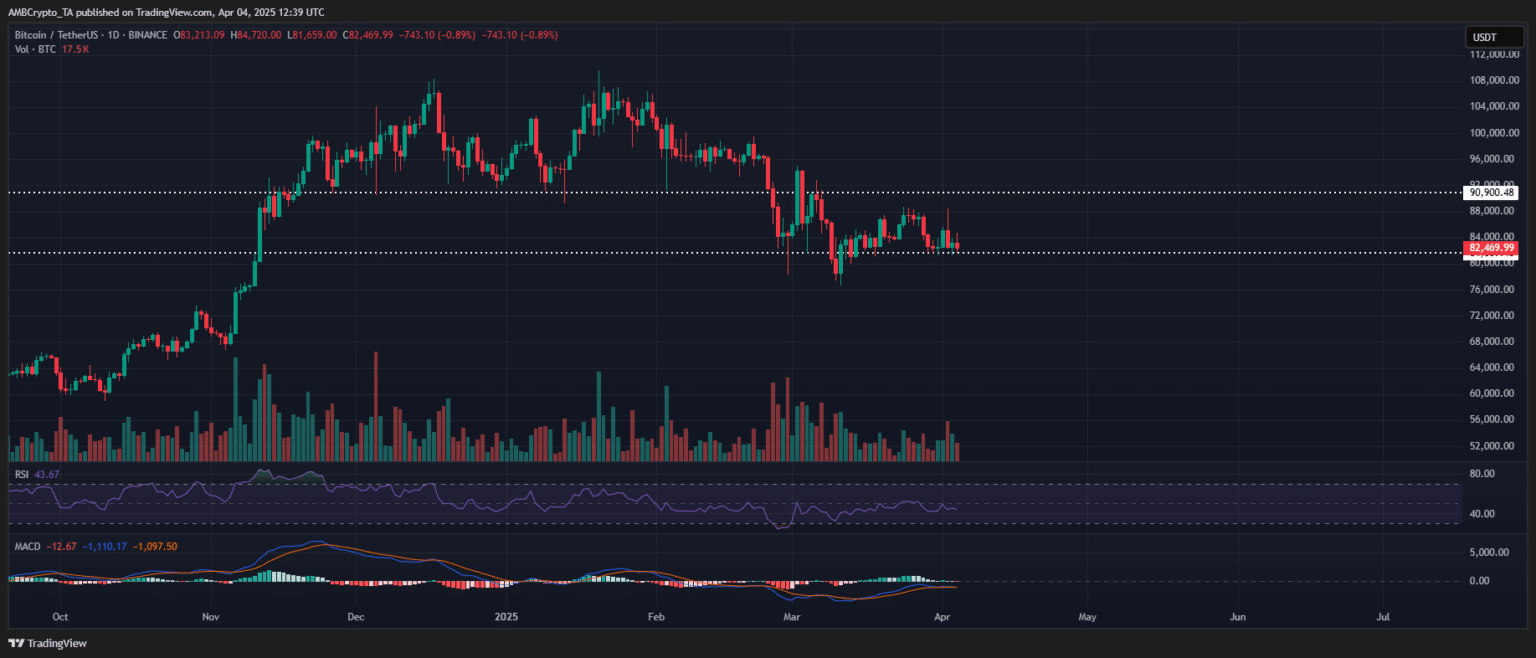This screenshot has height=658, width=1536.
Task: Click the 5,000.00 MACD scale label
Action: 1488,552
